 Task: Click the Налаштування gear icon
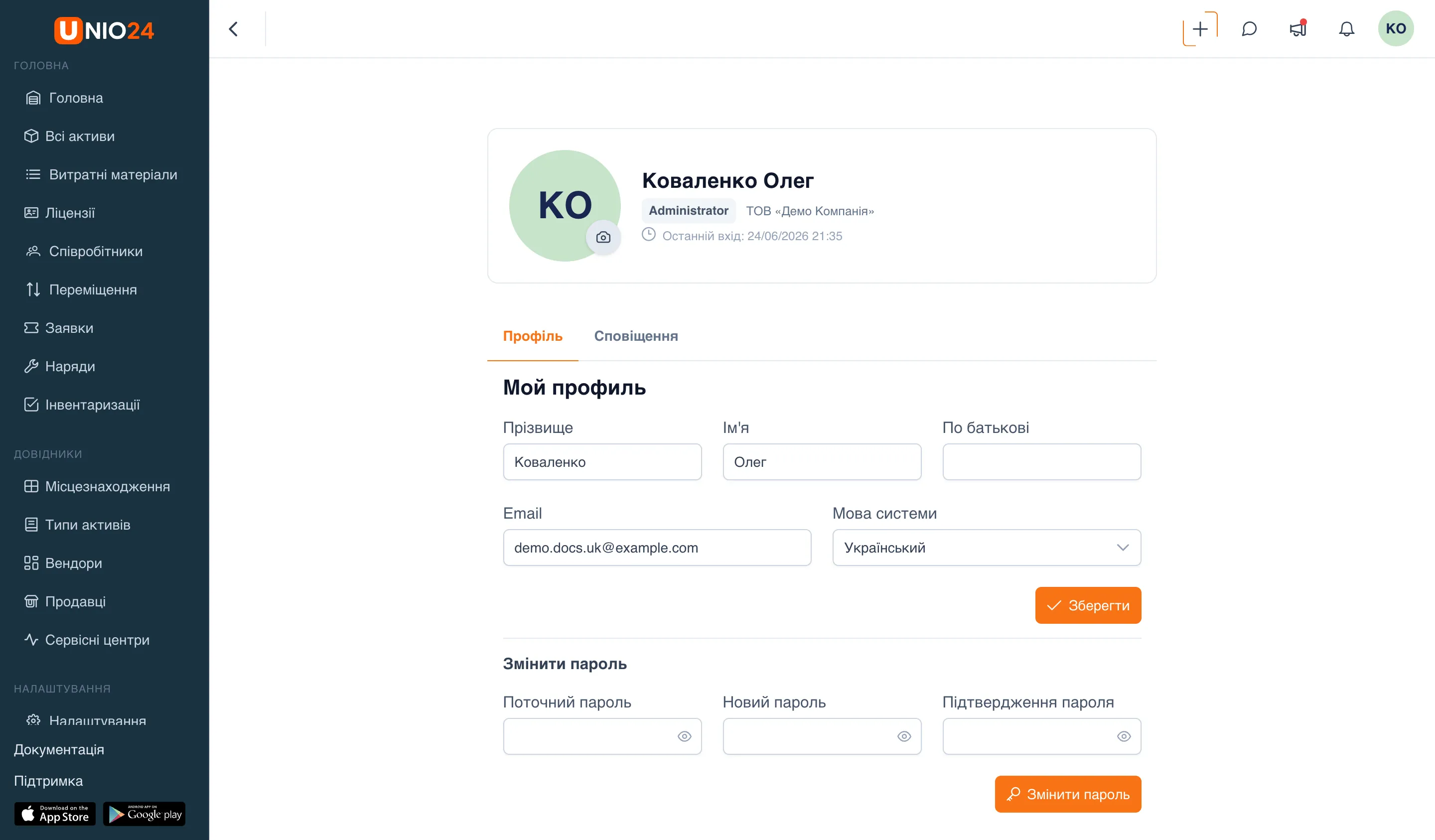[x=33, y=720]
